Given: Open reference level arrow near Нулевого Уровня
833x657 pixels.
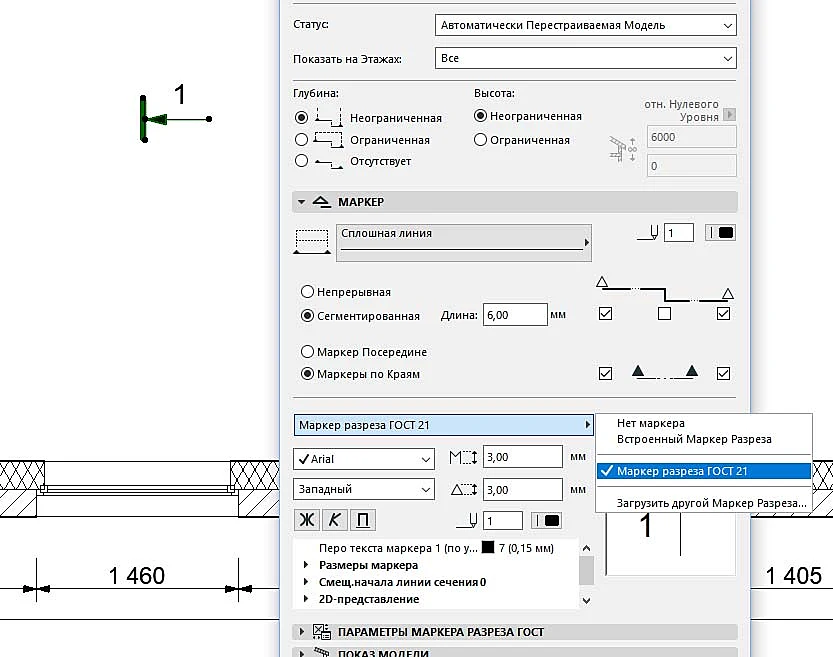Looking at the screenshot, I should 729,114.
